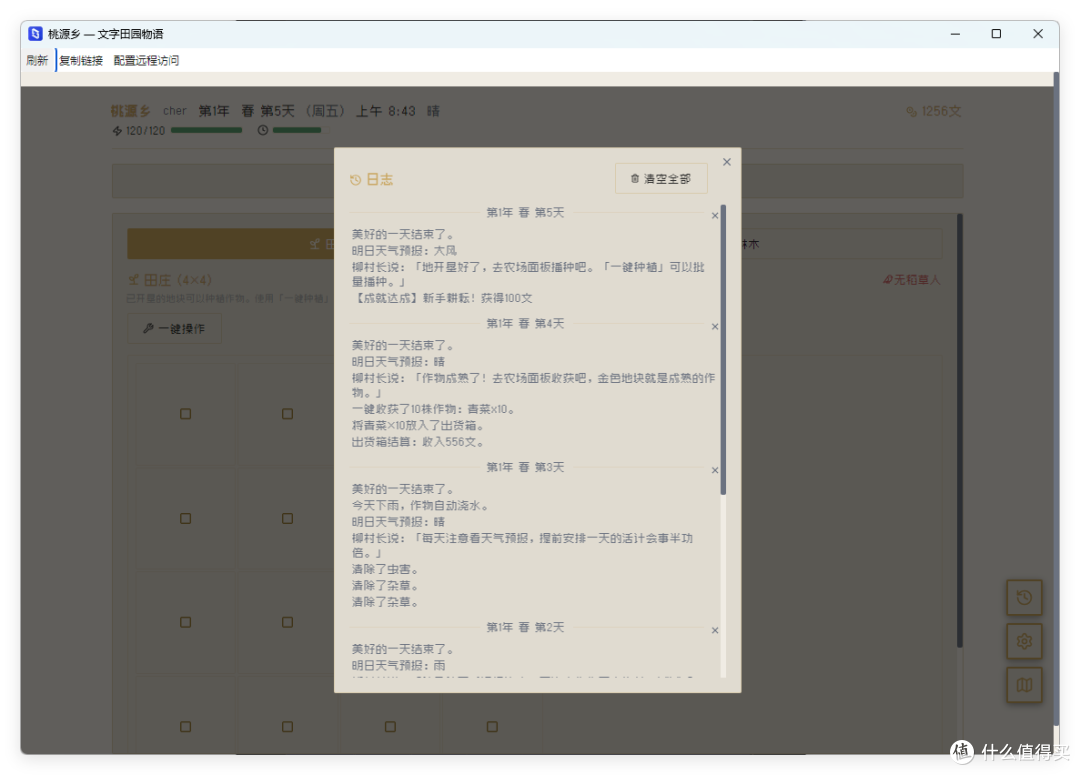
Task: Click log line 今天下雨，作物自动浇水。
Action: (x=420, y=506)
